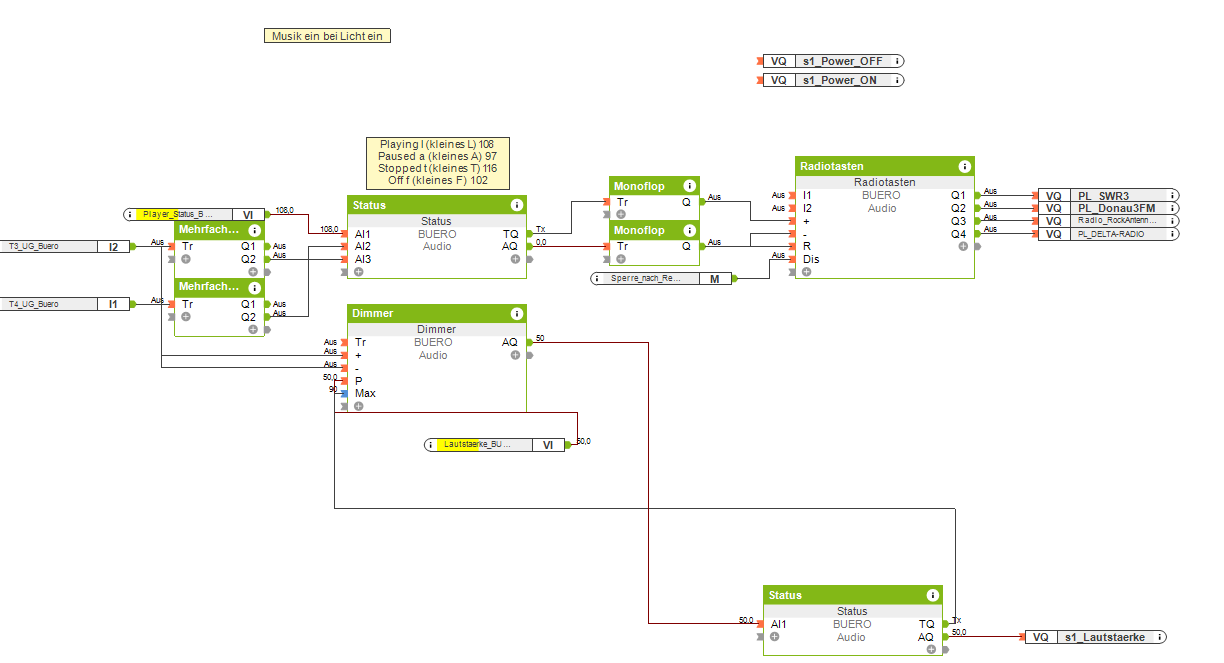1224x663 pixels.
Task: Click info icon of Mehrfach block fed by T4_UG_Buero
Action: point(254,288)
